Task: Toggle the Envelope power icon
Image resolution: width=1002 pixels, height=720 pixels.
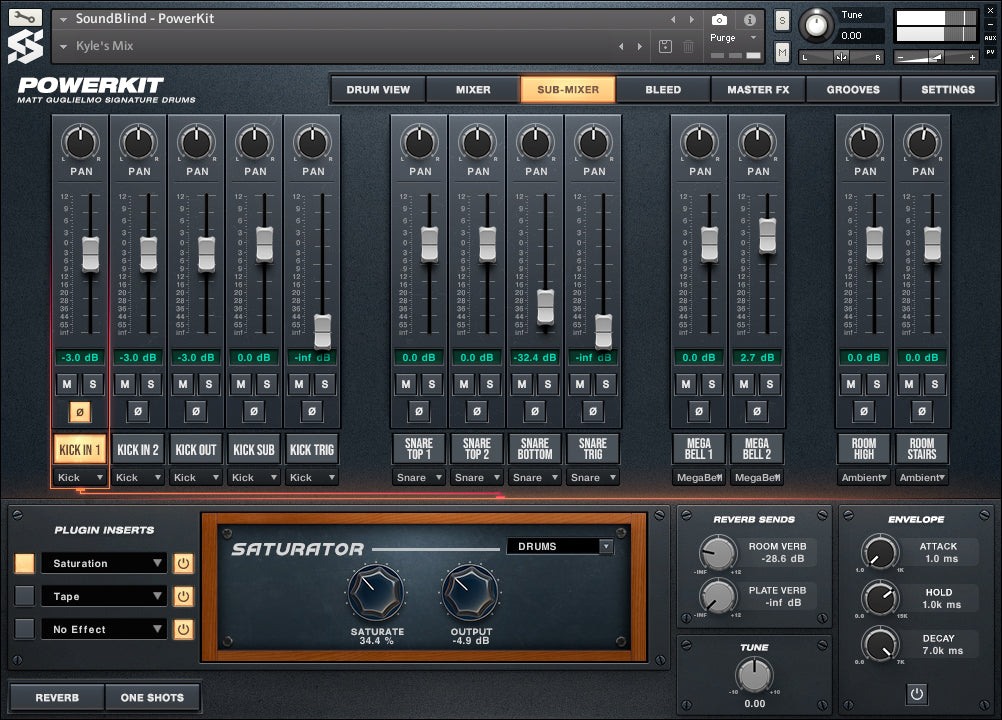Action: 916,692
